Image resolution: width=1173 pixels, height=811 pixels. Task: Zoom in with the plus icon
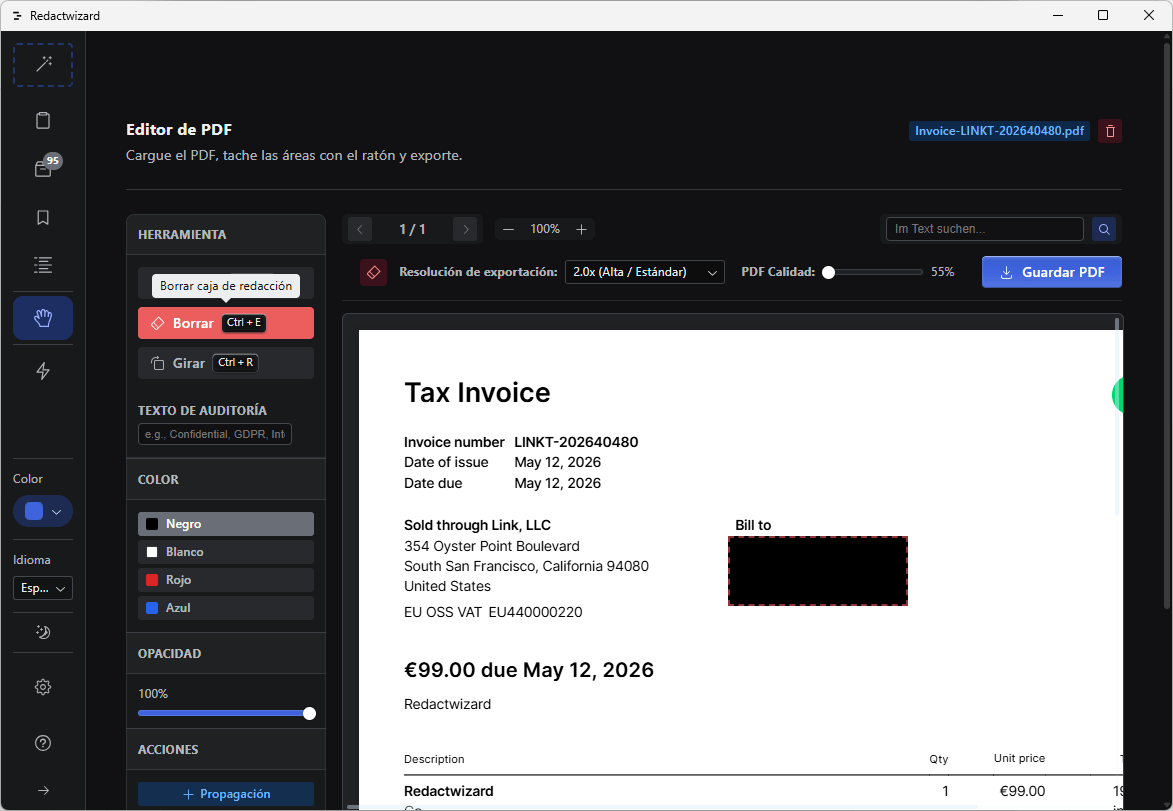click(x=581, y=229)
